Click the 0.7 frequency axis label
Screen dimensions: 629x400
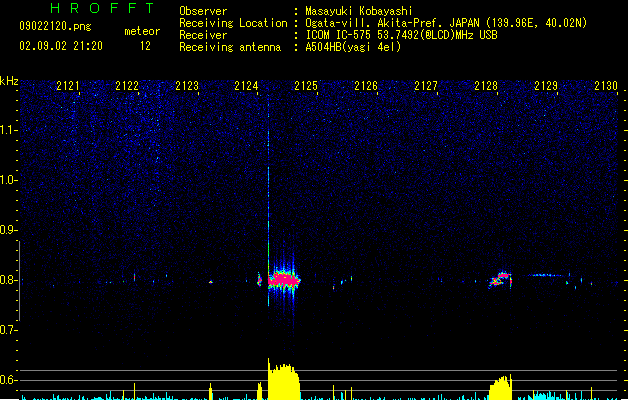coord(8,330)
